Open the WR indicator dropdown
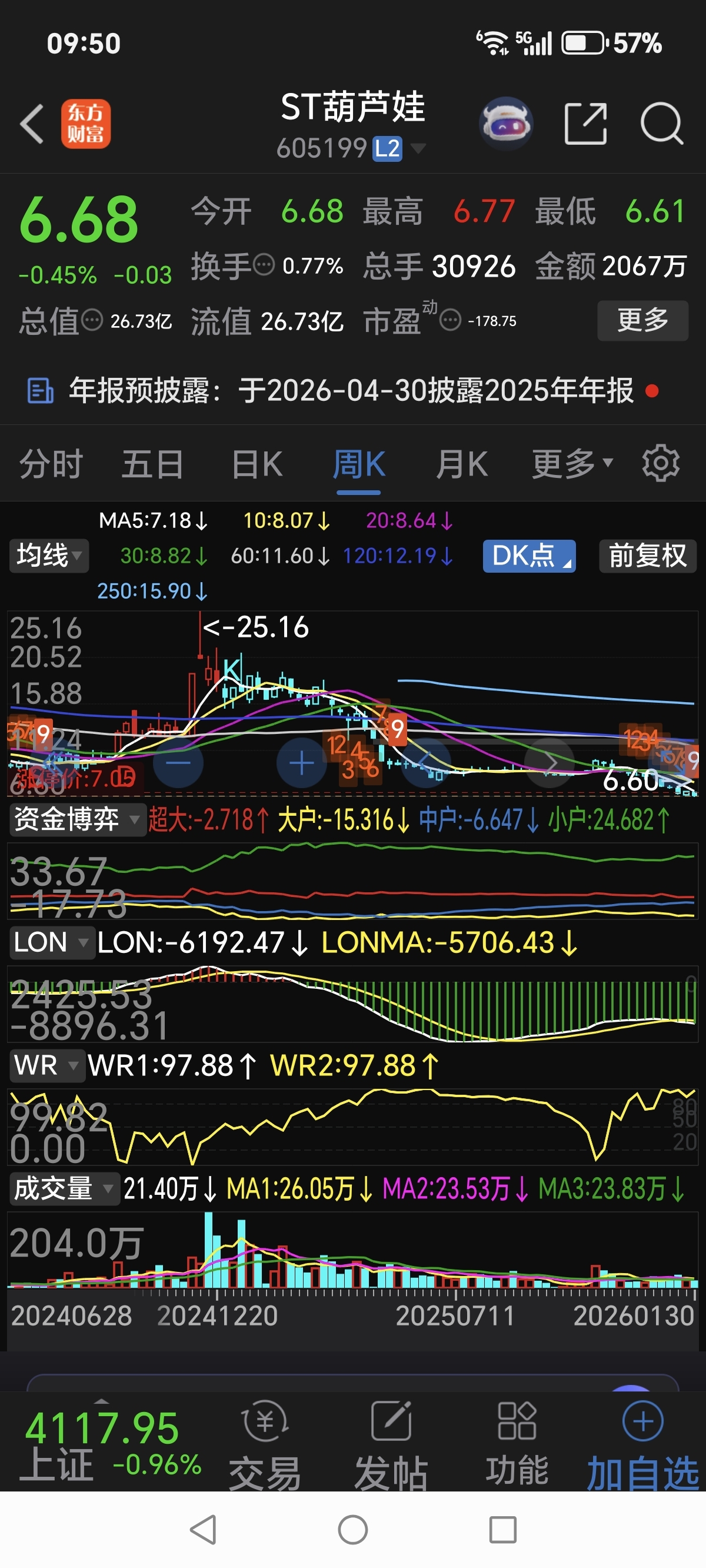Screen dimensions: 706x1568 [x=46, y=1065]
